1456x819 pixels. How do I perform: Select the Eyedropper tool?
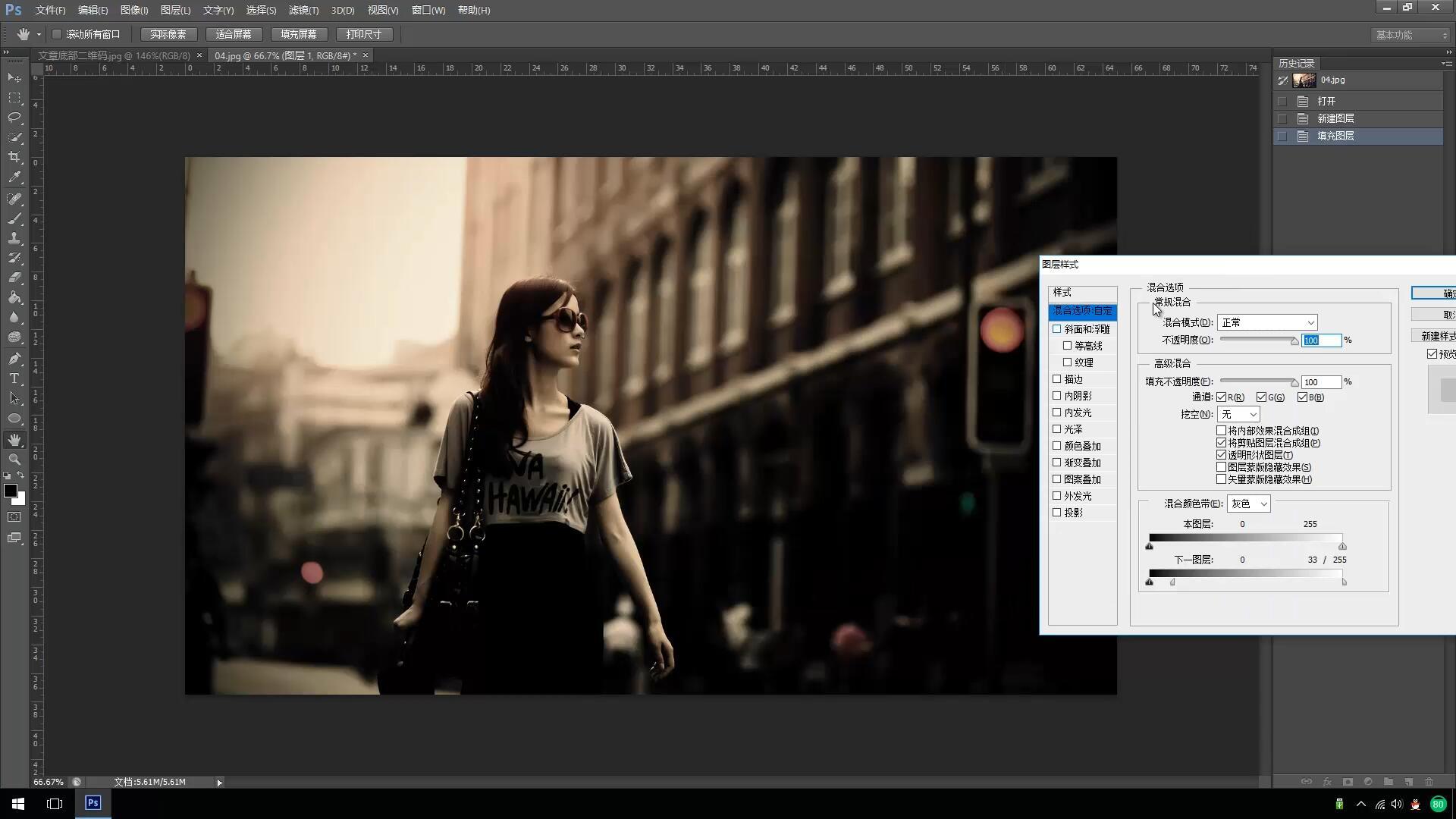tap(14, 177)
